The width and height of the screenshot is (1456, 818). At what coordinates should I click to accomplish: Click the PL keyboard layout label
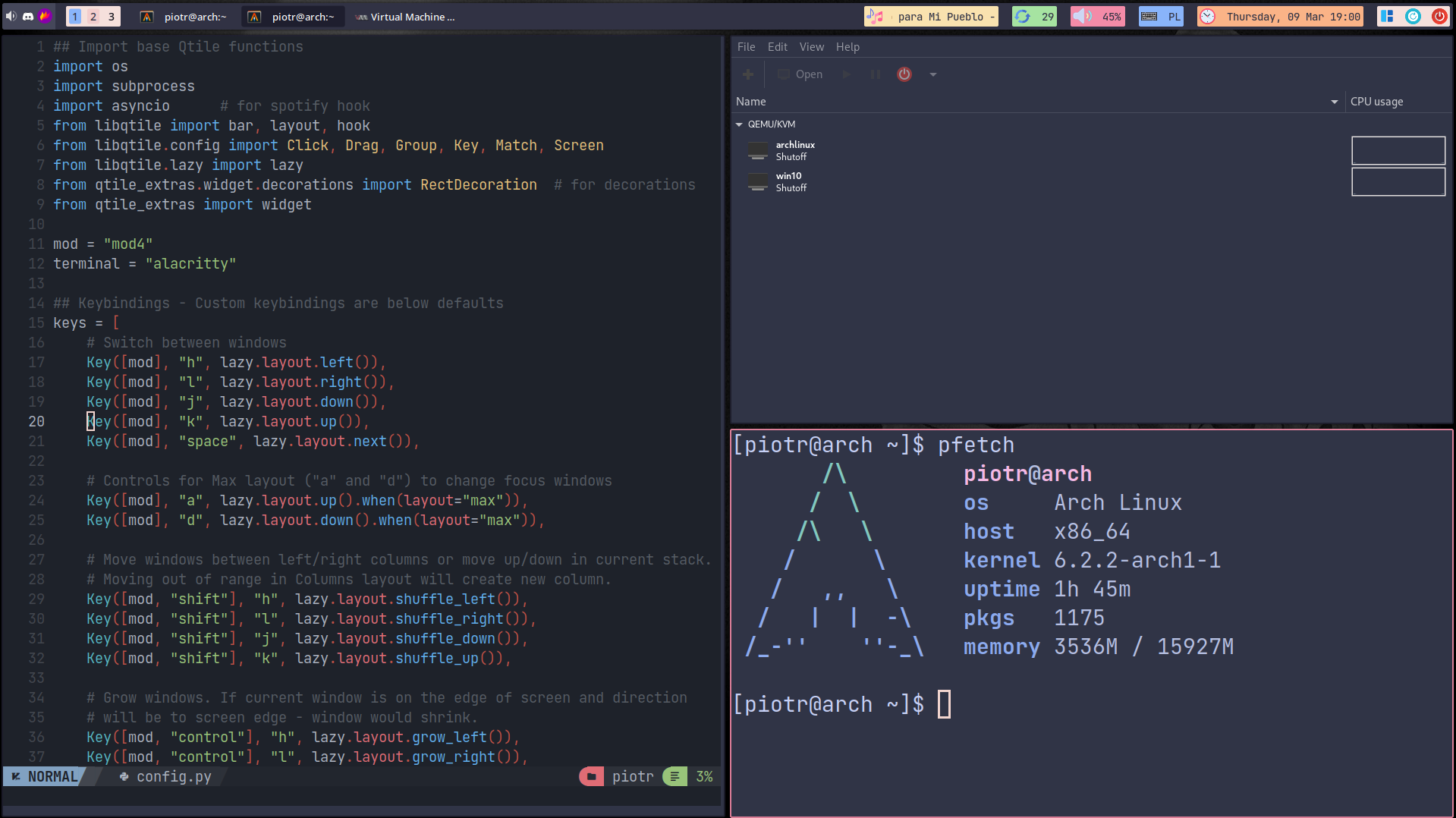click(1175, 17)
